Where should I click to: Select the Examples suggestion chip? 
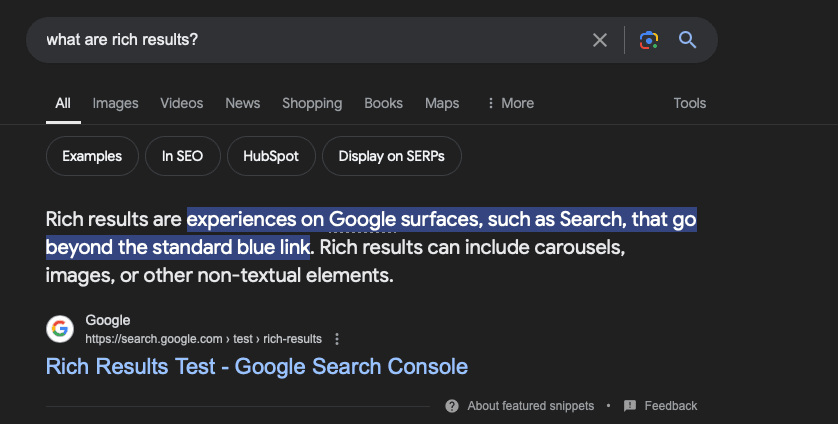92,156
